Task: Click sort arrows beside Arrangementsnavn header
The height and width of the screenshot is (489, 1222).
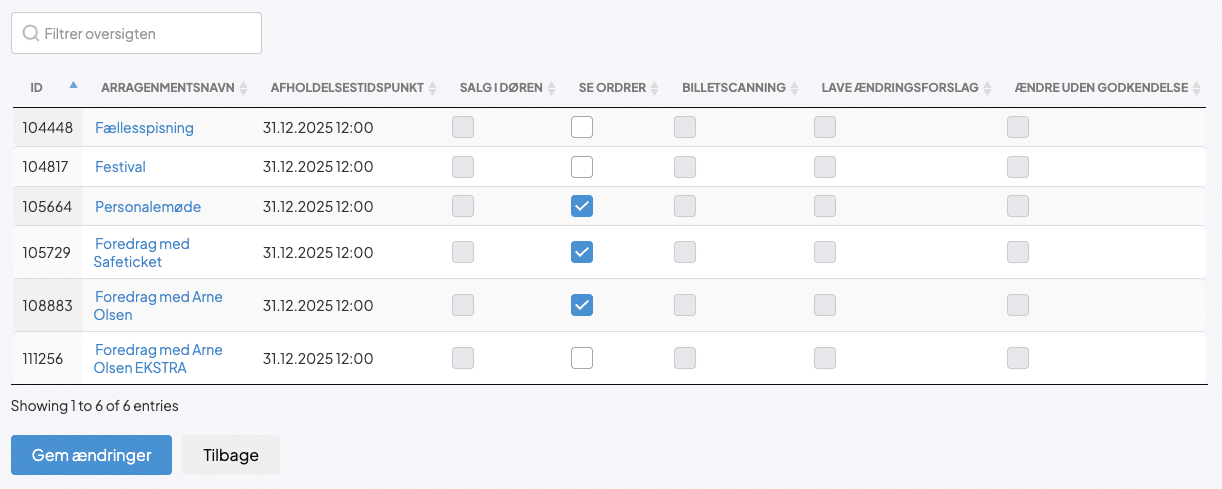Action: coord(243,88)
